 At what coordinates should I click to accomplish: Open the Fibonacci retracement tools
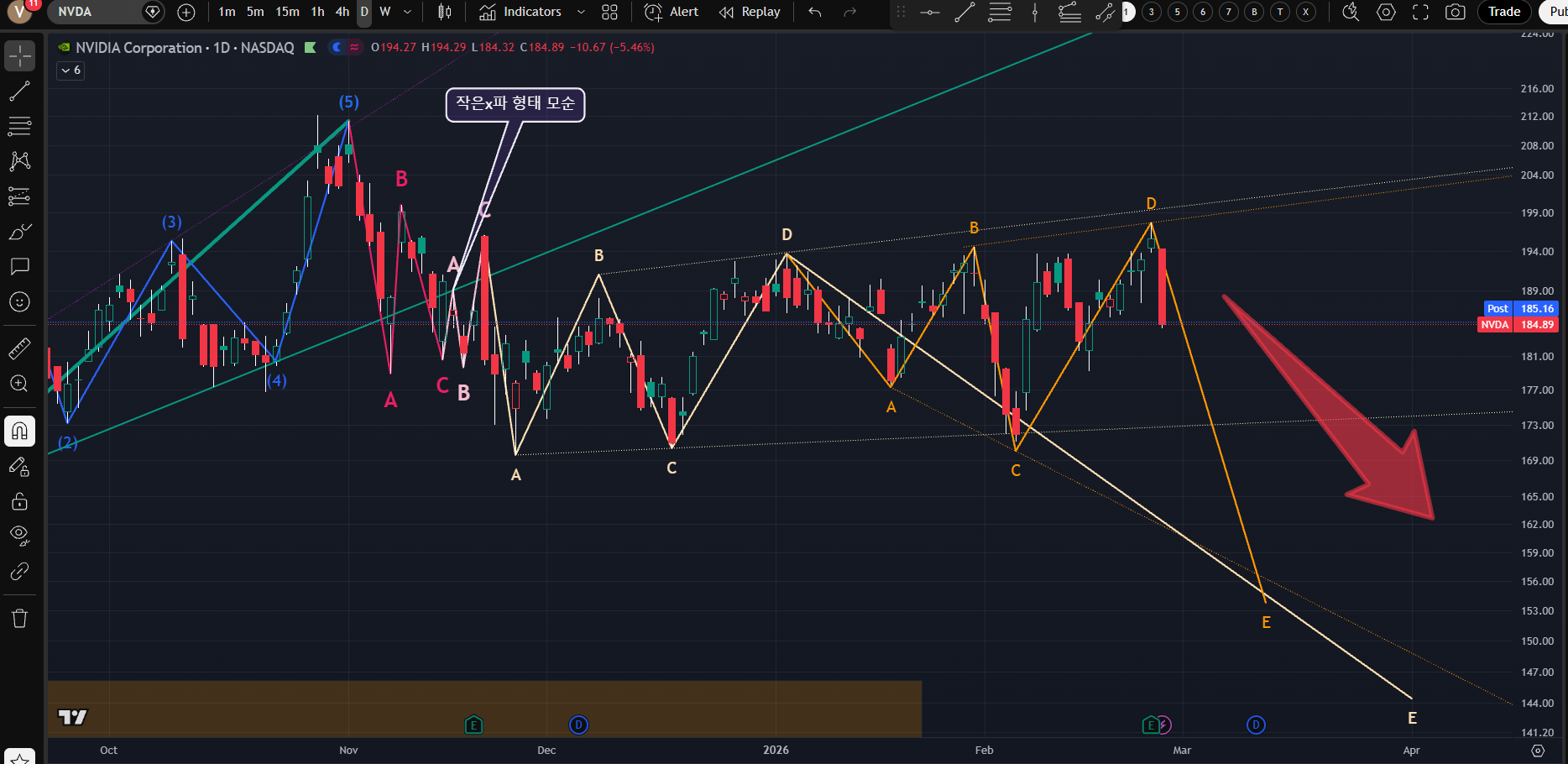point(19,126)
